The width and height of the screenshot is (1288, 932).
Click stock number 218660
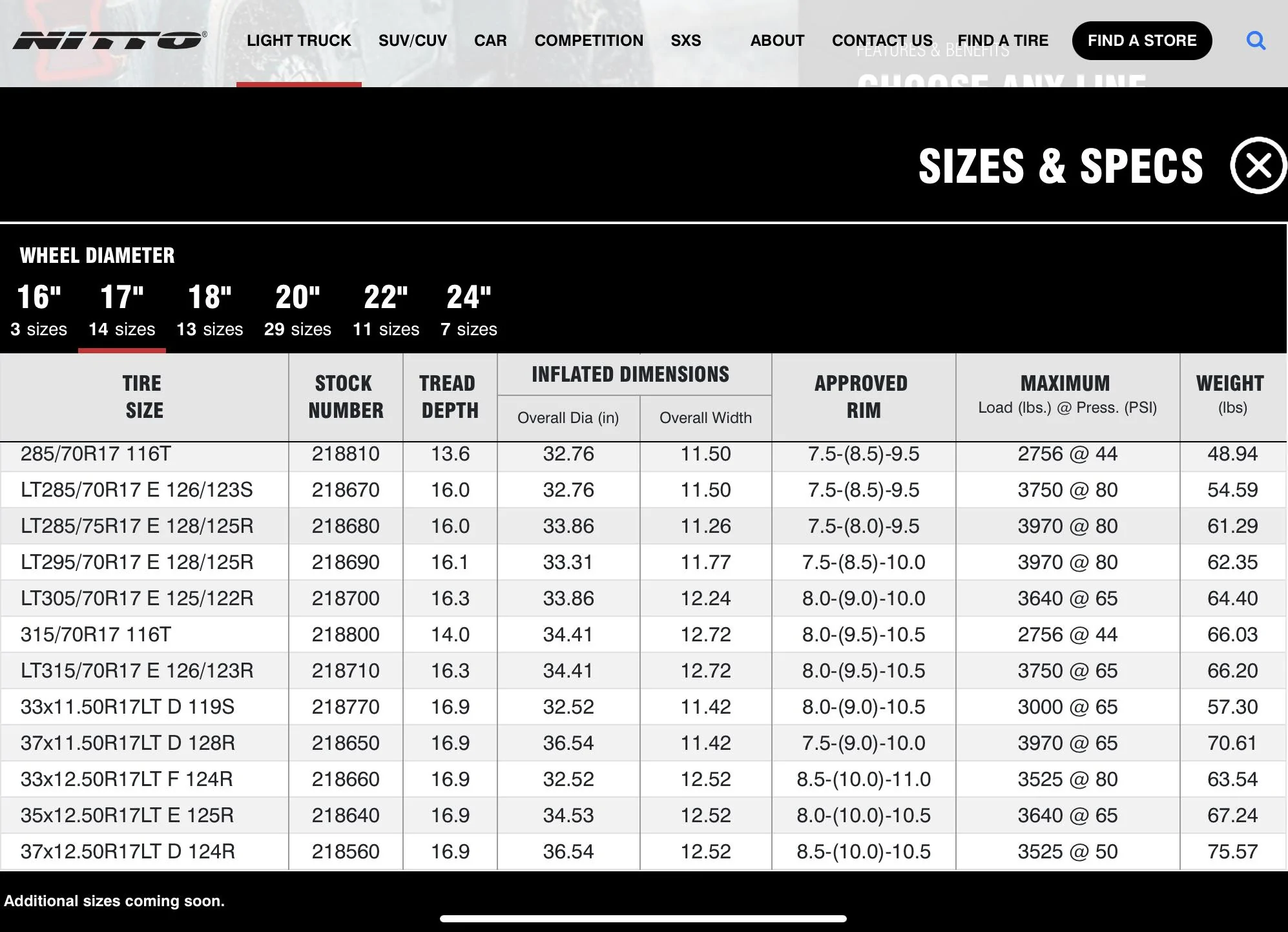tap(346, 780)
